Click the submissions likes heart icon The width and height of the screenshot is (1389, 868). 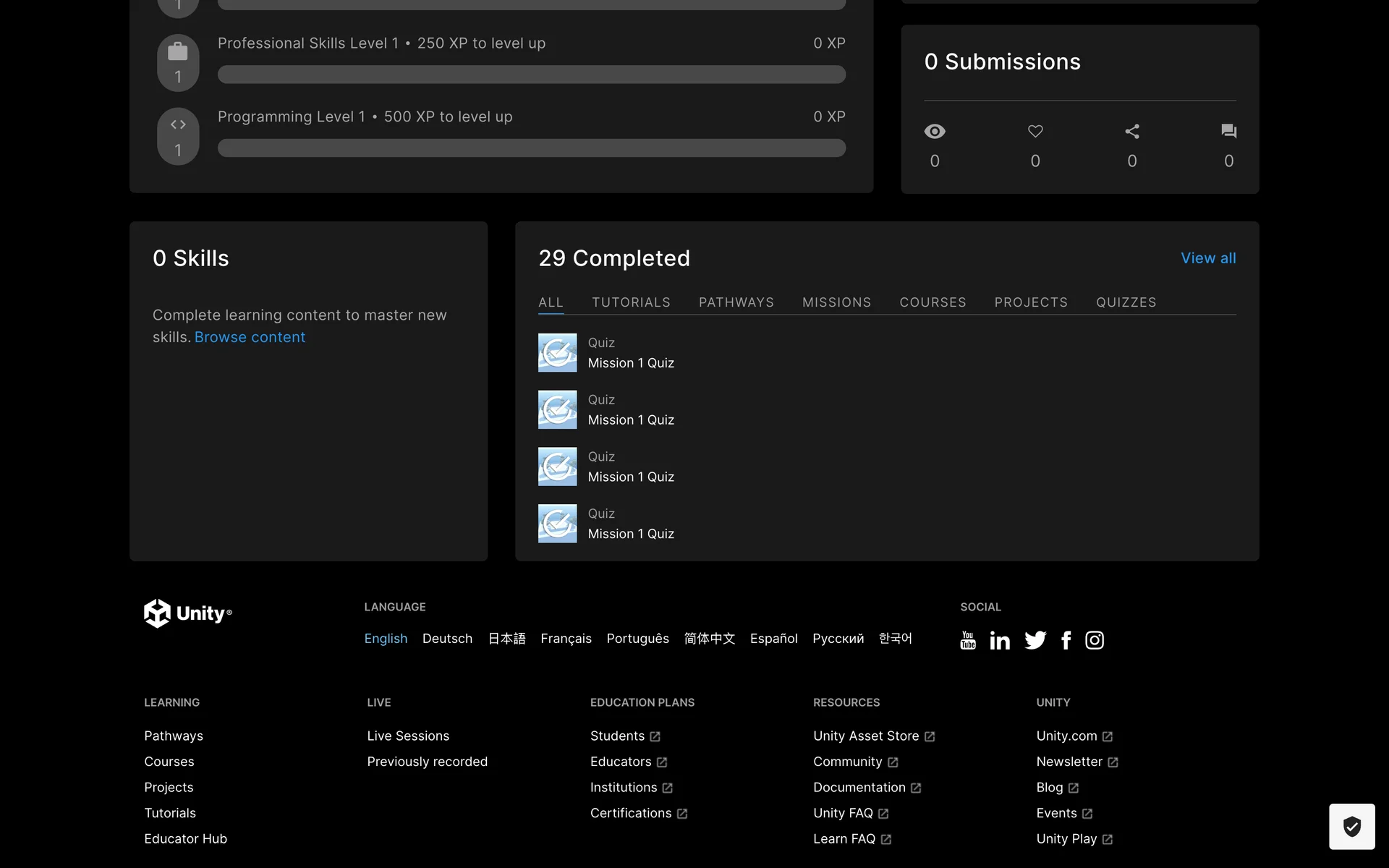coord(1035,132)
